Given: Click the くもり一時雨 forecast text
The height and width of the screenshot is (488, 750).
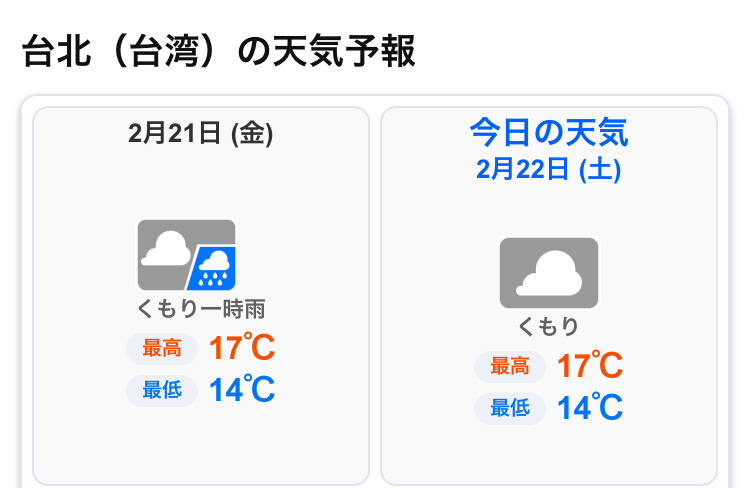Looking at the screenshot, I should [x=201, y=309].
